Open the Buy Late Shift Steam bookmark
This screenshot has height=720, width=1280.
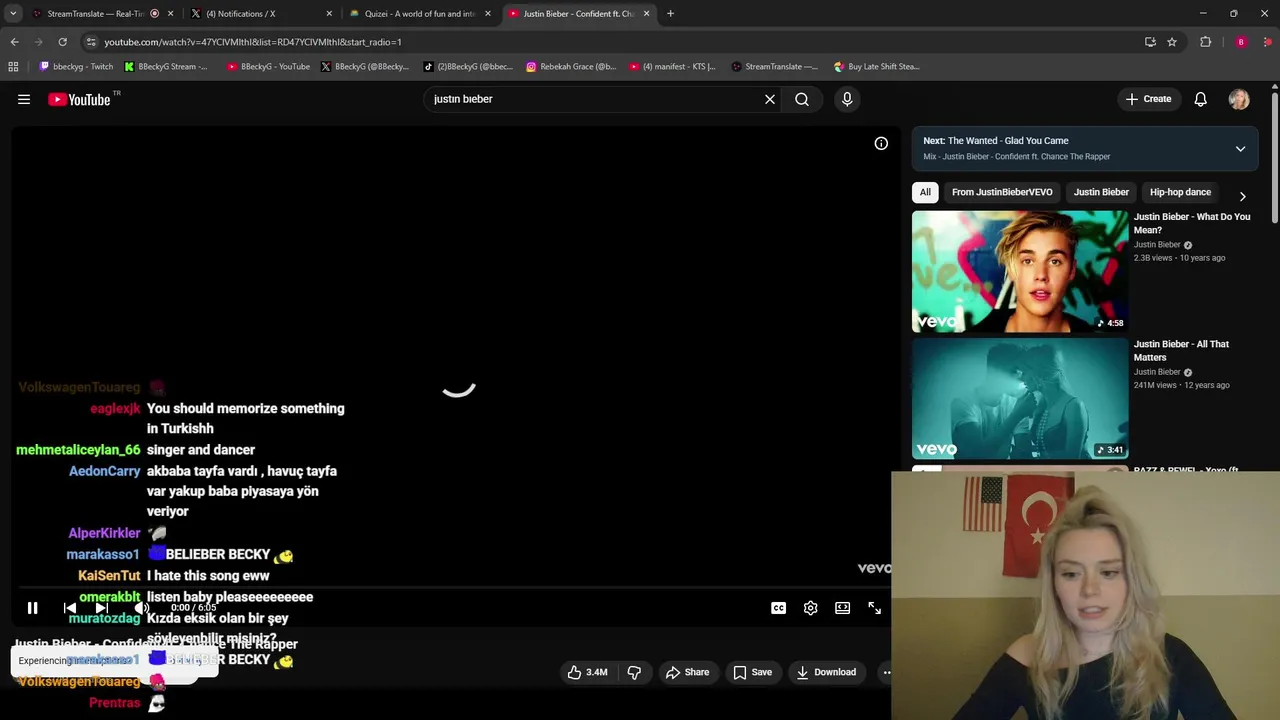876,67
